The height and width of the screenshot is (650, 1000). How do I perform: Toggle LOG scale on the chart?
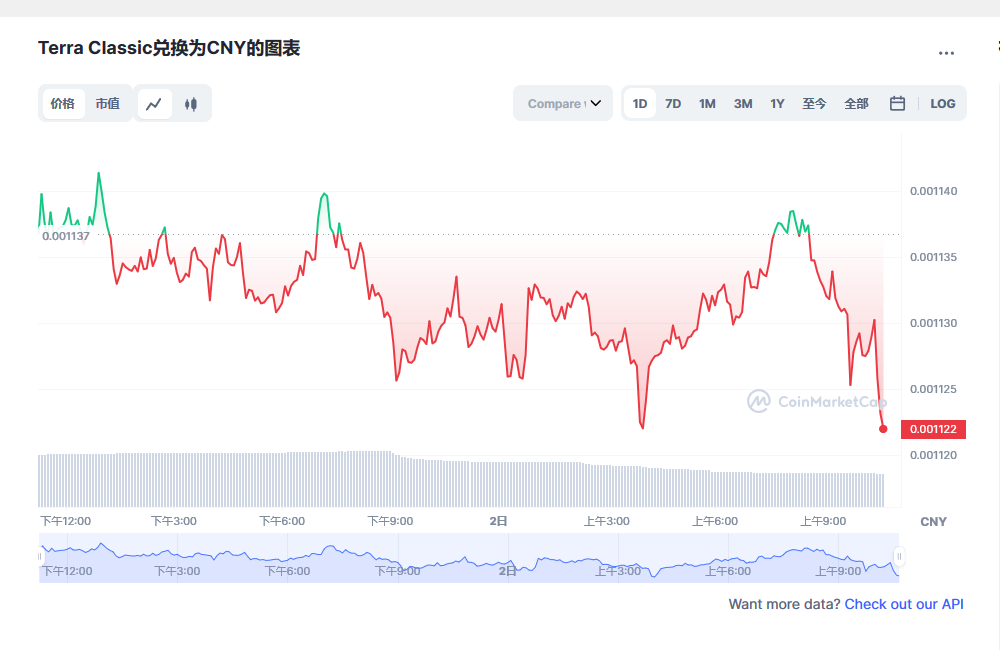click(x=943, y=103)
